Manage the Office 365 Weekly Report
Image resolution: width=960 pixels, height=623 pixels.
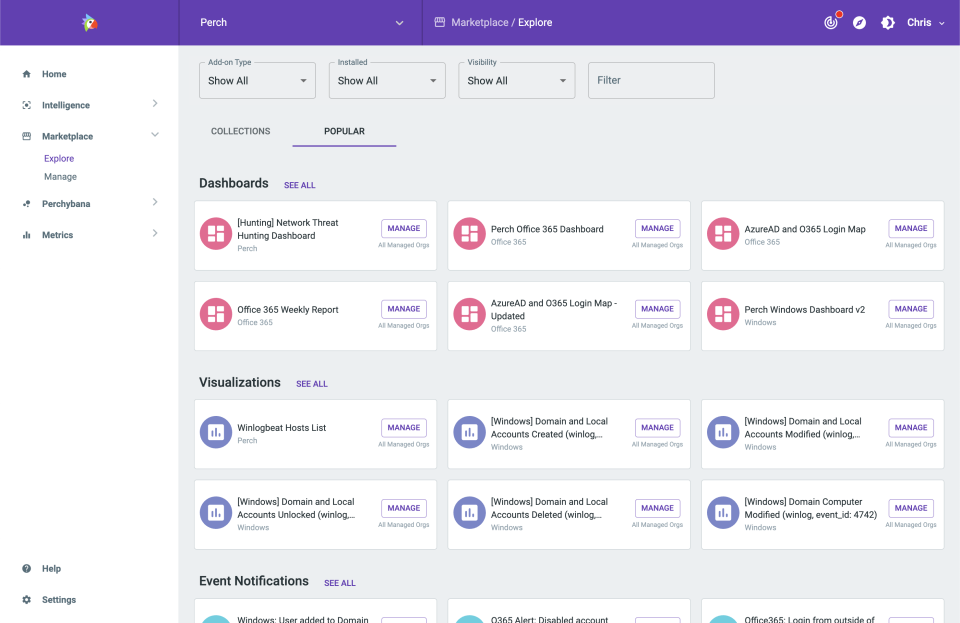403,309
